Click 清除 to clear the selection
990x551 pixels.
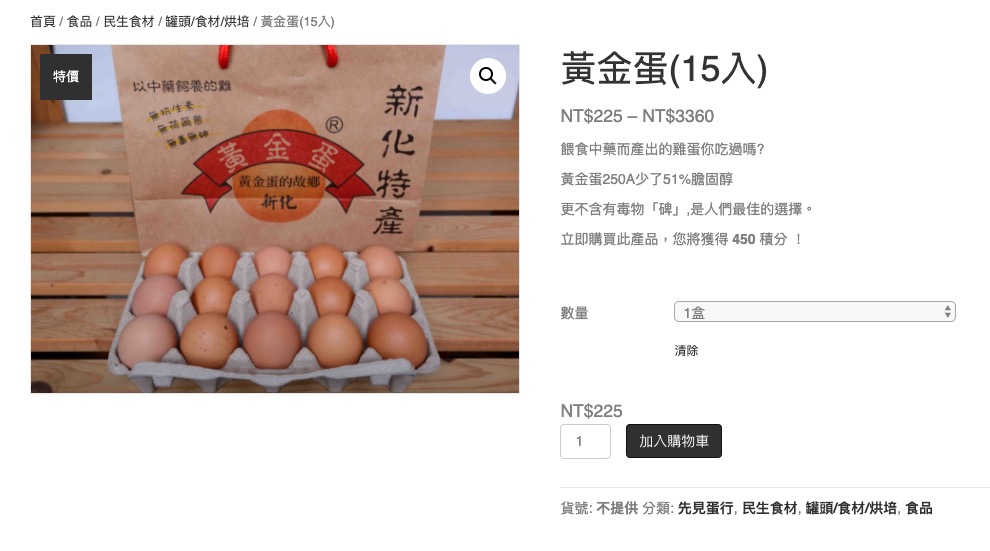point(686,351)
